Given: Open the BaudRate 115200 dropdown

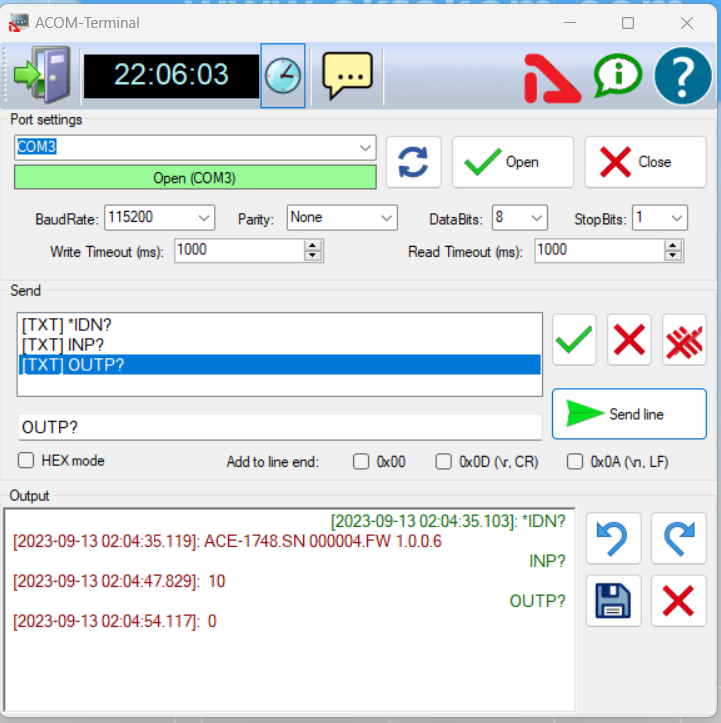Looking at the screenshot, I should pyautogui.click(x=204, y=218).
